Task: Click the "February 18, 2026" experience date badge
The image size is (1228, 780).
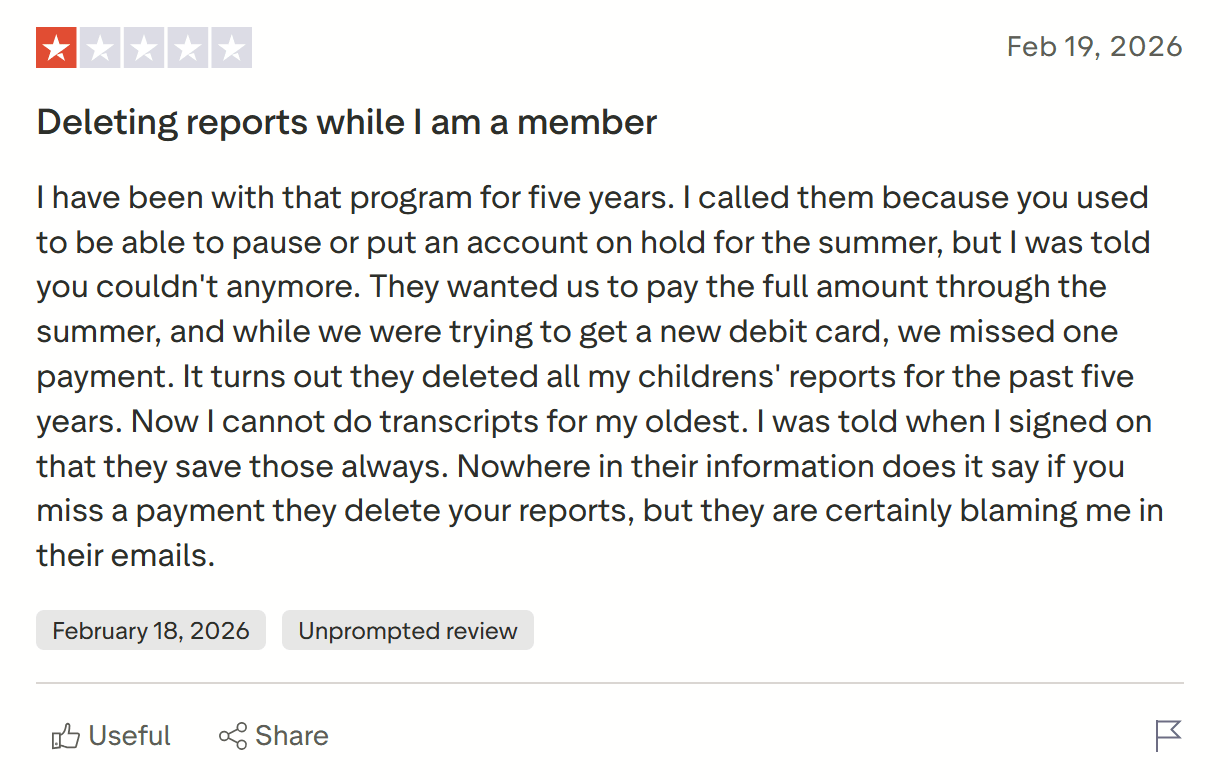Action: [150, 630]
